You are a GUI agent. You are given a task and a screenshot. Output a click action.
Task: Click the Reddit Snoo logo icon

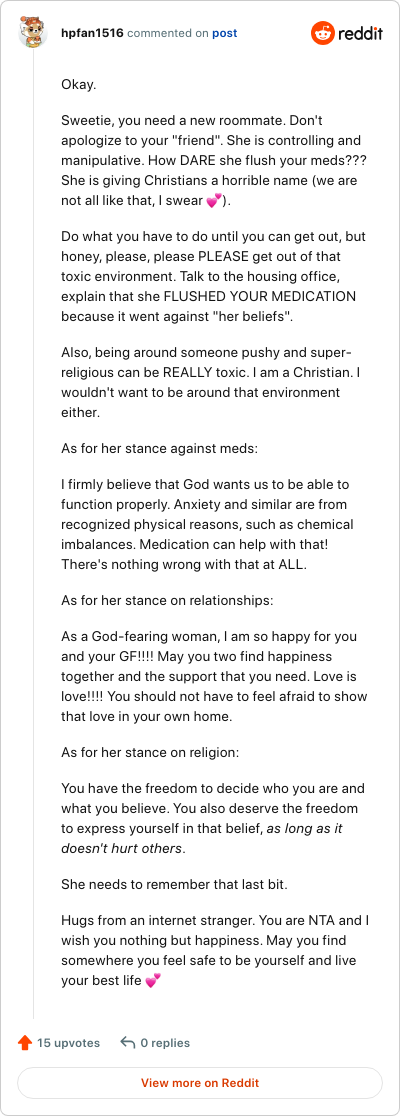(x=322, y=33)
